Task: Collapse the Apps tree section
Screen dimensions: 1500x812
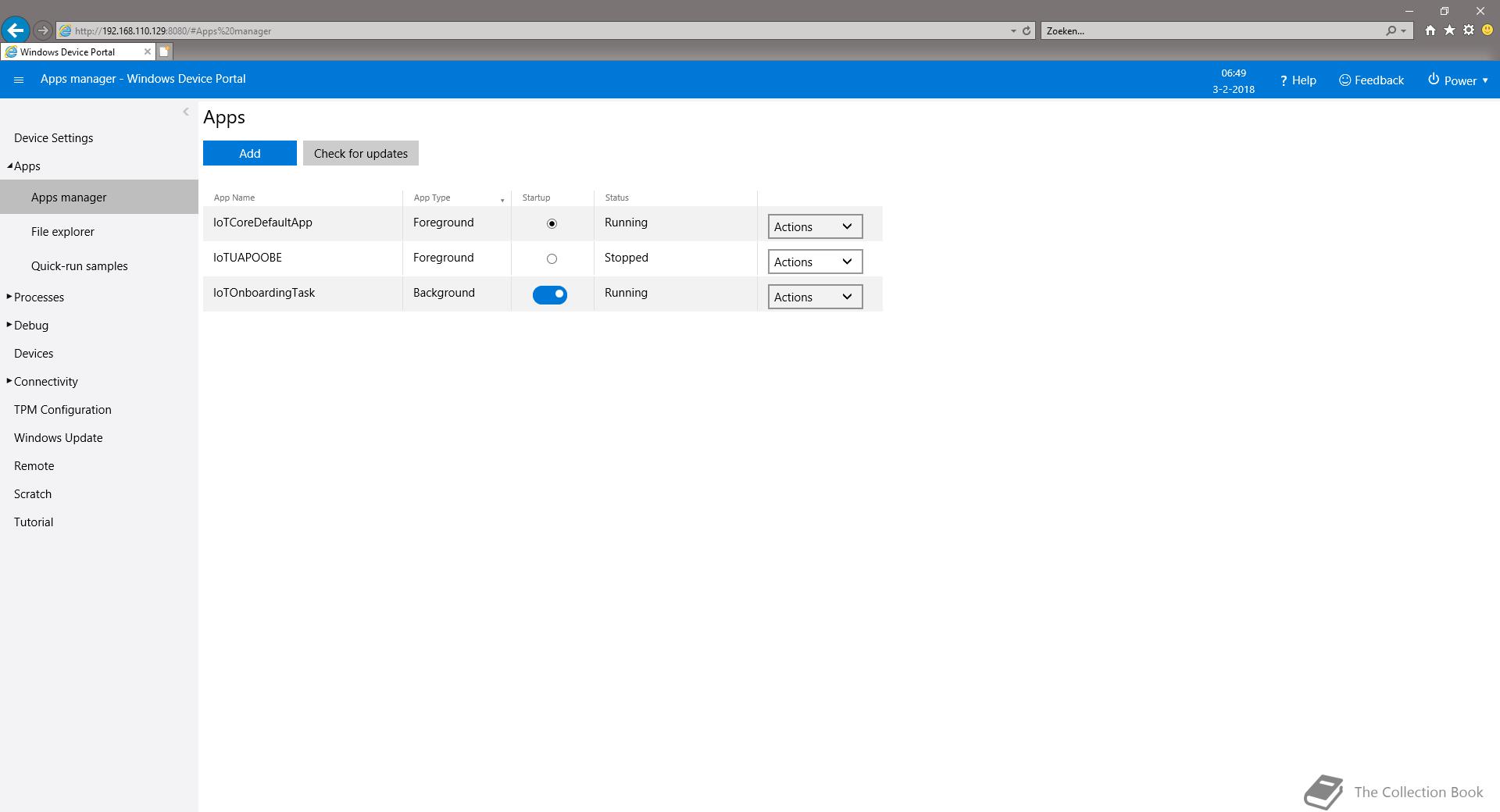Action: tap(10, 166)
